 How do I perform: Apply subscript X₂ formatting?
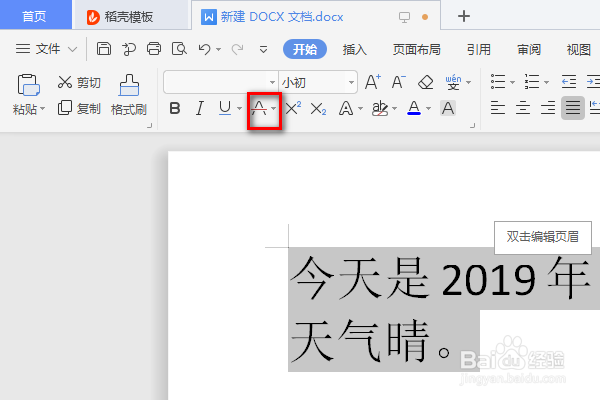click(x=318, y=109)
